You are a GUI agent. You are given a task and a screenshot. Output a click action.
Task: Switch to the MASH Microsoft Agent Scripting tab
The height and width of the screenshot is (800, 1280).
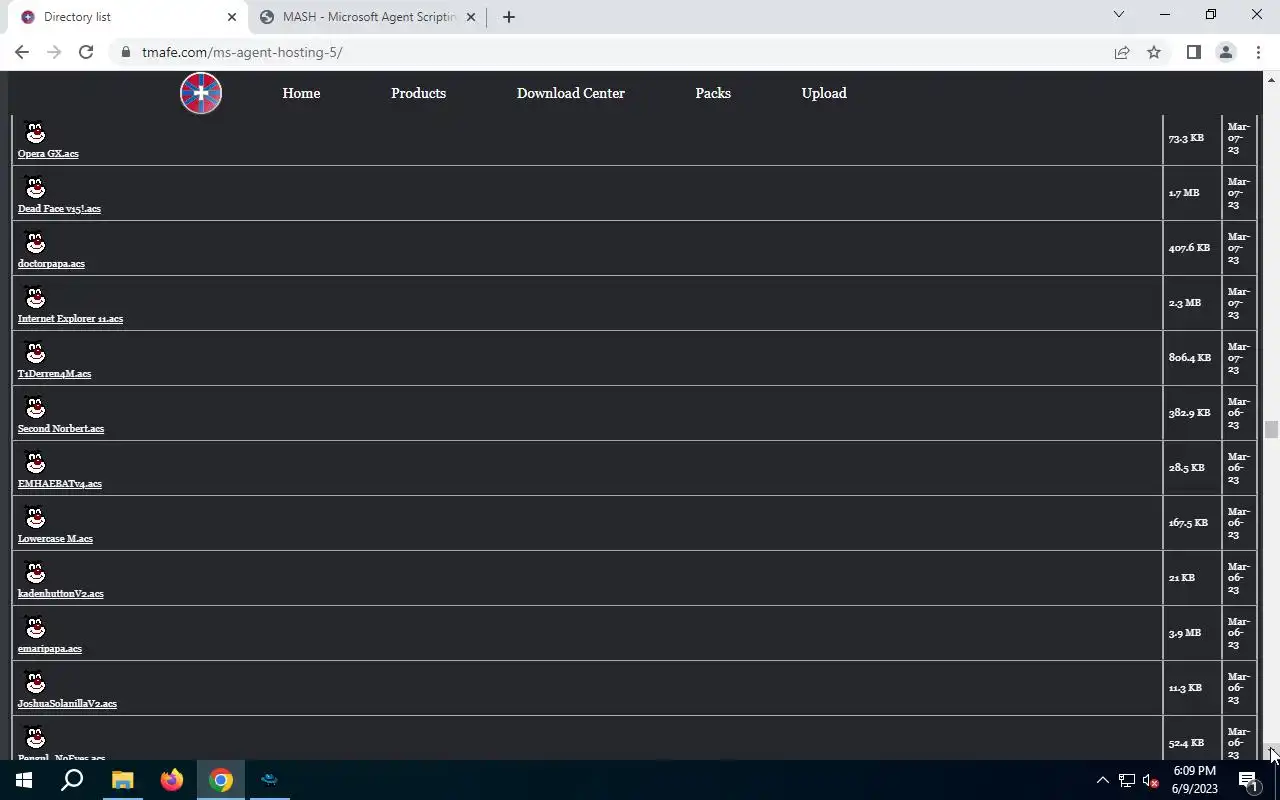[369, 17]
